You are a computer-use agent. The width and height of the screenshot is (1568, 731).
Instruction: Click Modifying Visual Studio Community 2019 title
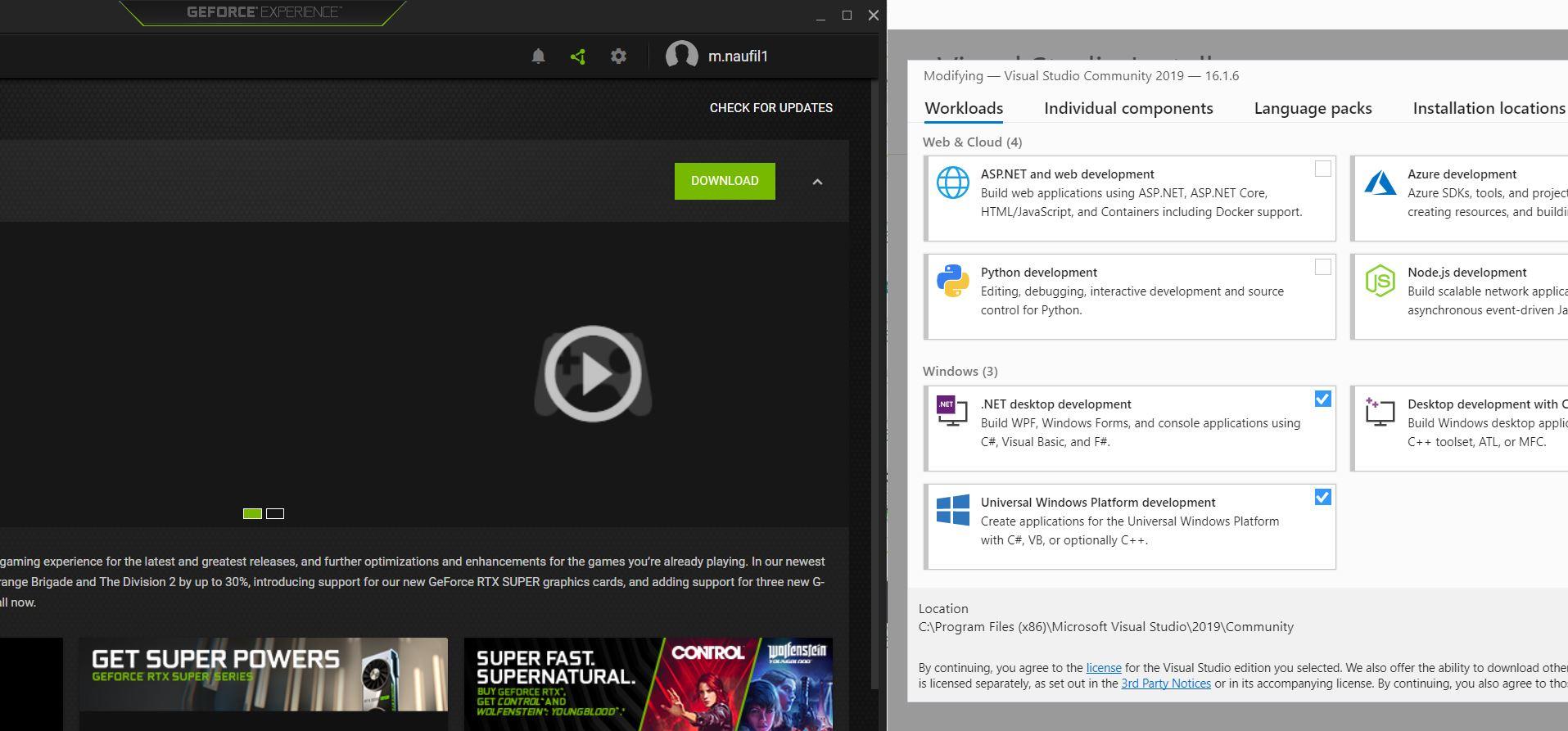[x=1081, y=76]
